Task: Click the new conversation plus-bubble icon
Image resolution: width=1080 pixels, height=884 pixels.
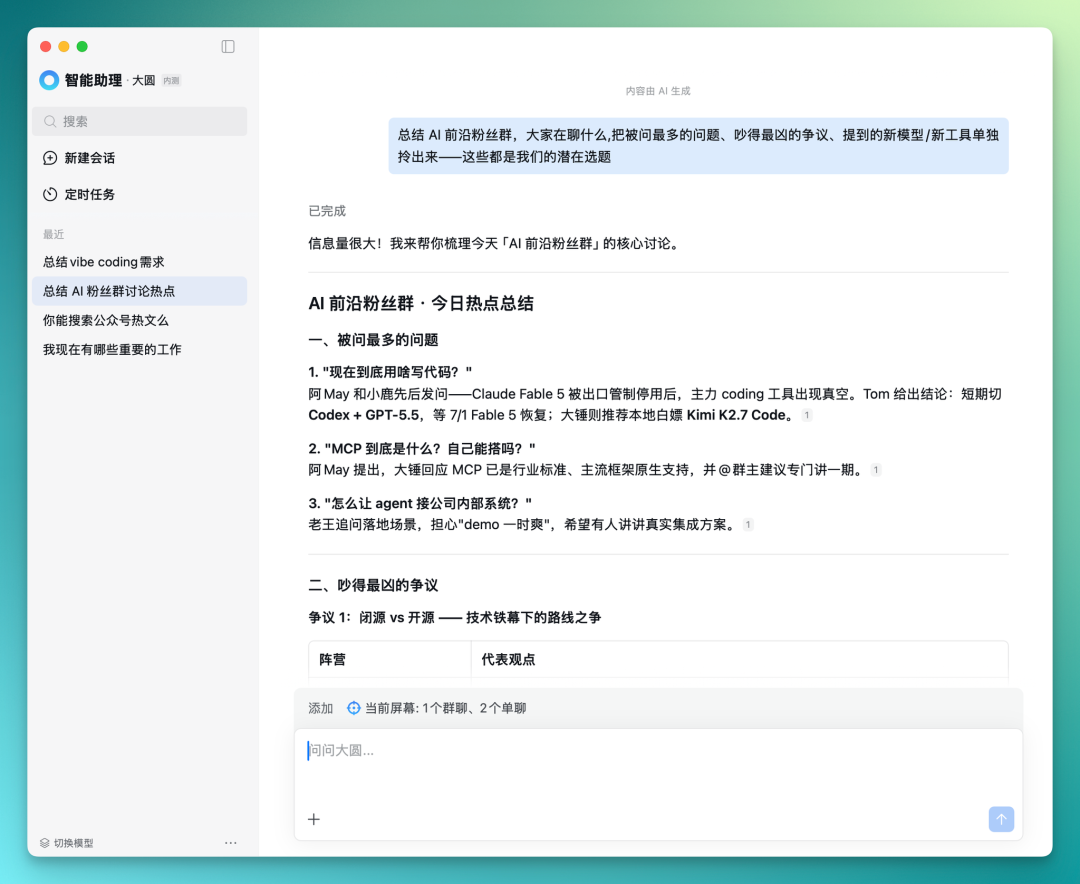Action: point(50,158)
